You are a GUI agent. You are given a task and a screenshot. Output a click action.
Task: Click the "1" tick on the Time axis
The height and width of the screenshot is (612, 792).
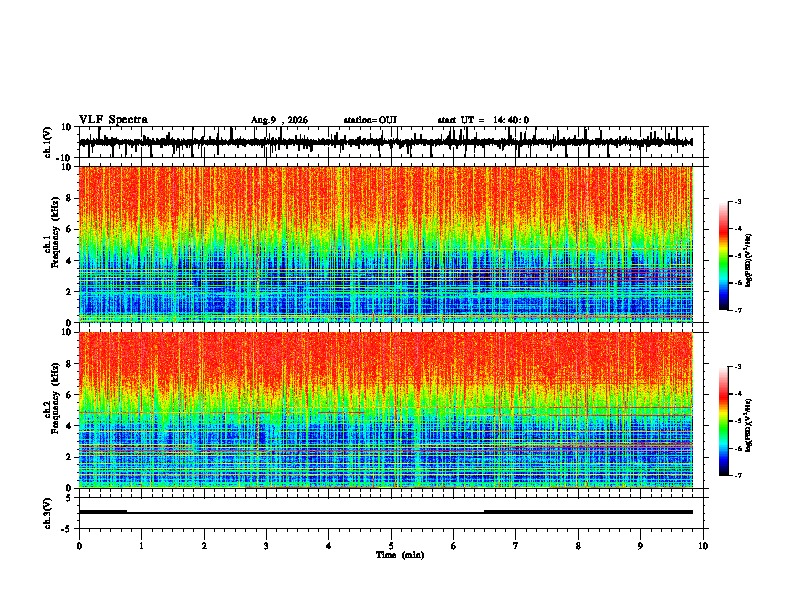(141, 546)
